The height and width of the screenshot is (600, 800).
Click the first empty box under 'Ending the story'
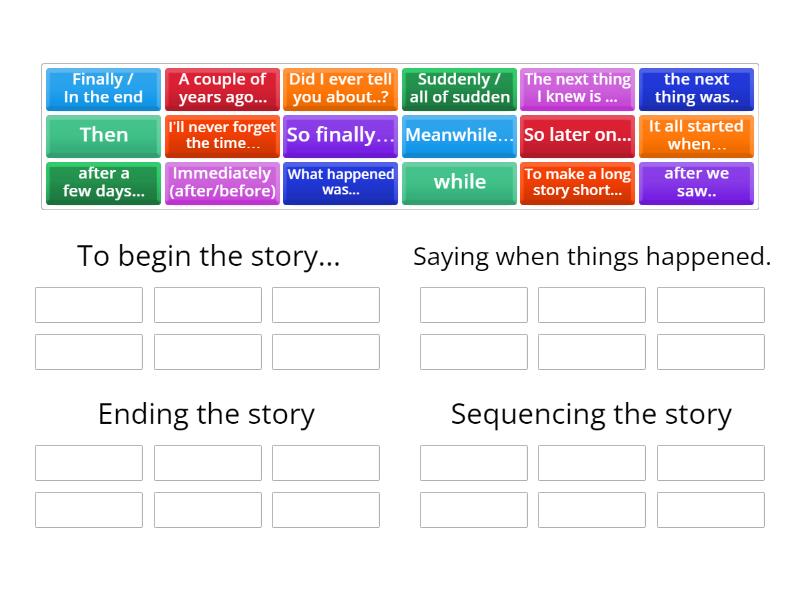pyautogui.click(x=88, y=462)
